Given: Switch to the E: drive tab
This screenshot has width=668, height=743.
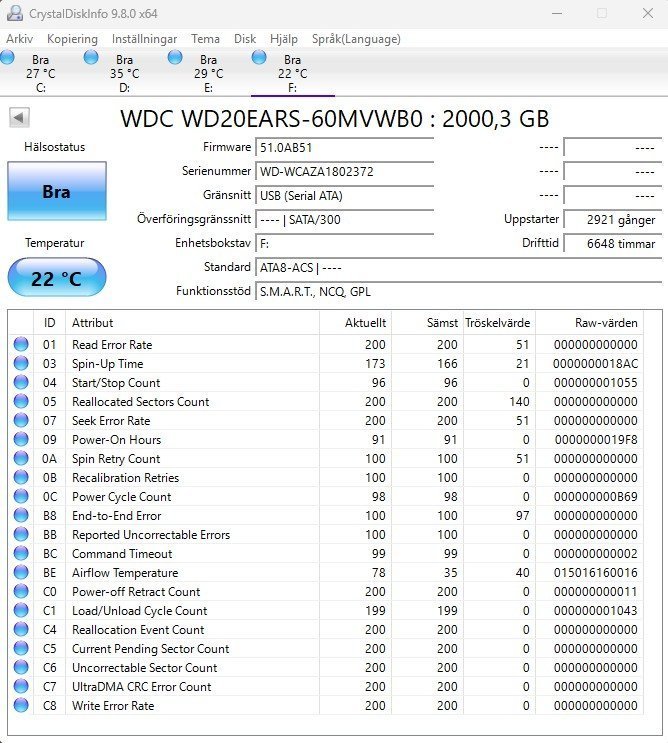Looking at the screenshot, I should (208, 73).
